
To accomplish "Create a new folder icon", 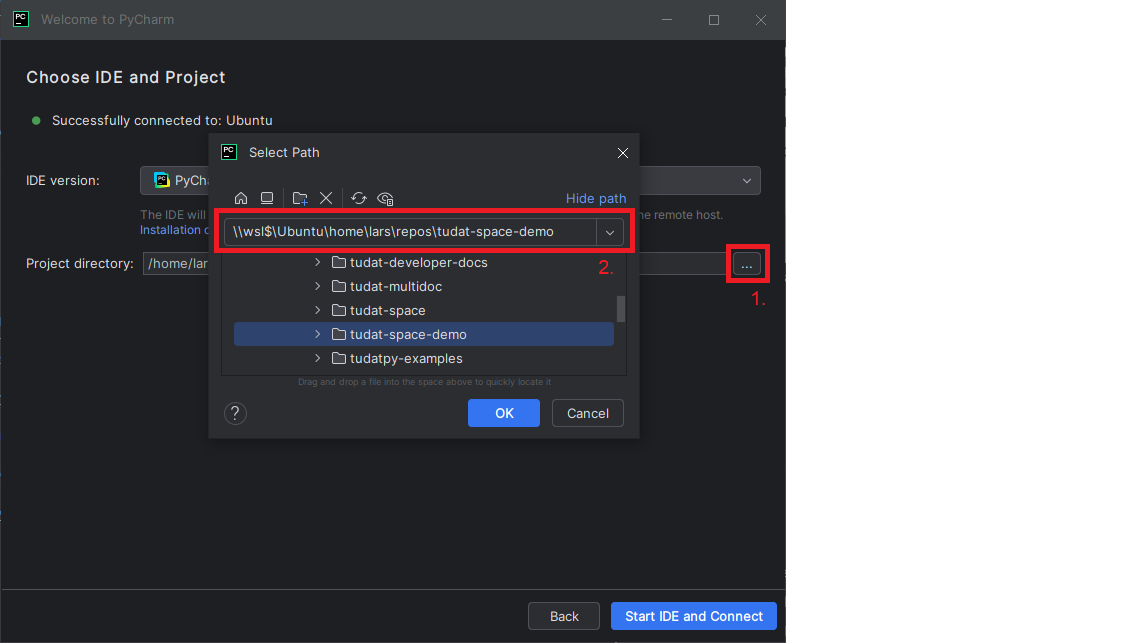I will pos(300,198).
